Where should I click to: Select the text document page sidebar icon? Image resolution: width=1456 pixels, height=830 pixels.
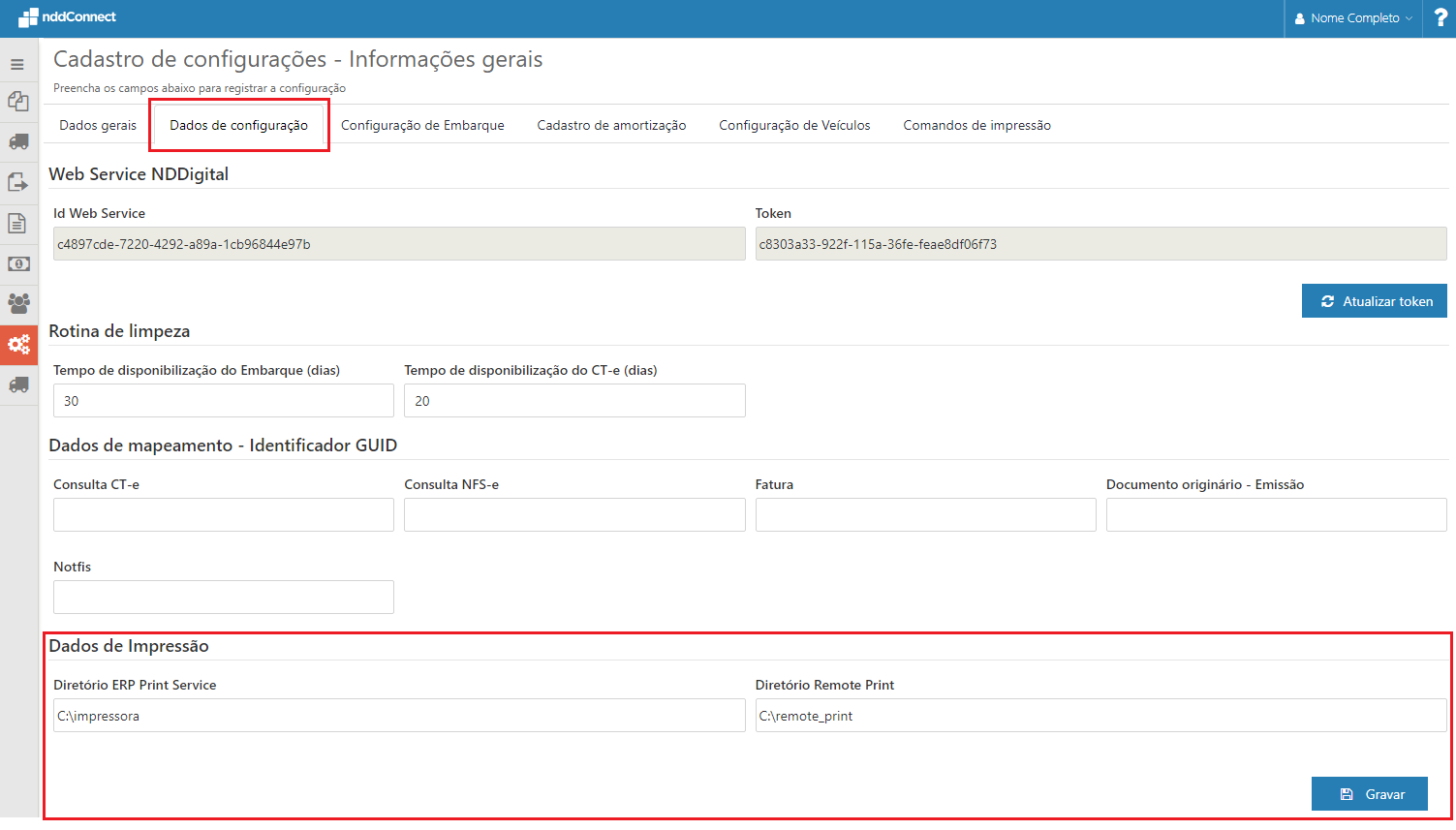17,223
